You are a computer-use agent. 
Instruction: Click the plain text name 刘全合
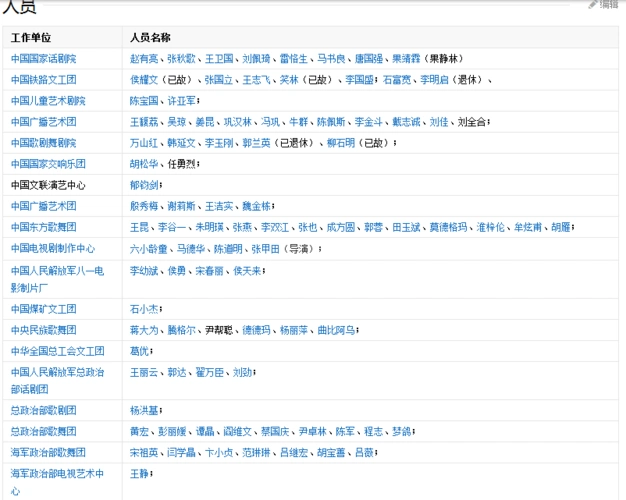tap(471, 122)
